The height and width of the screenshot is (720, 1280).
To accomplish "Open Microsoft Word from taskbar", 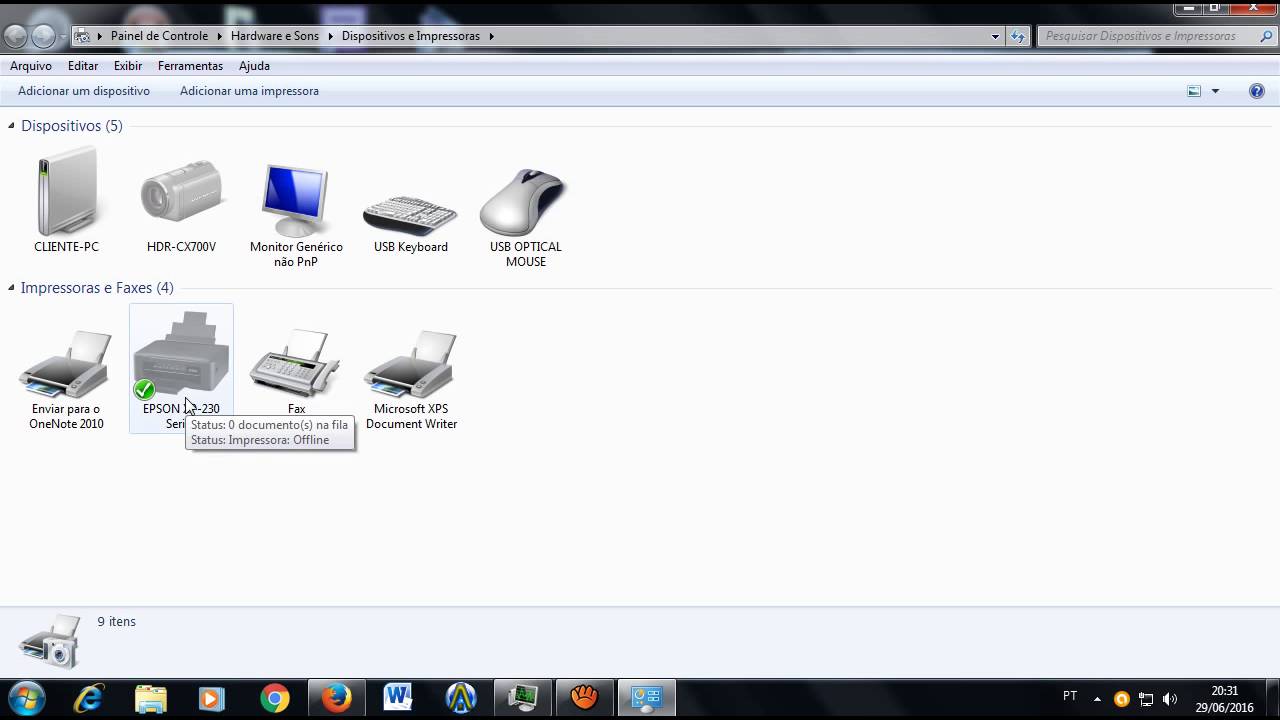I will 398,698.
